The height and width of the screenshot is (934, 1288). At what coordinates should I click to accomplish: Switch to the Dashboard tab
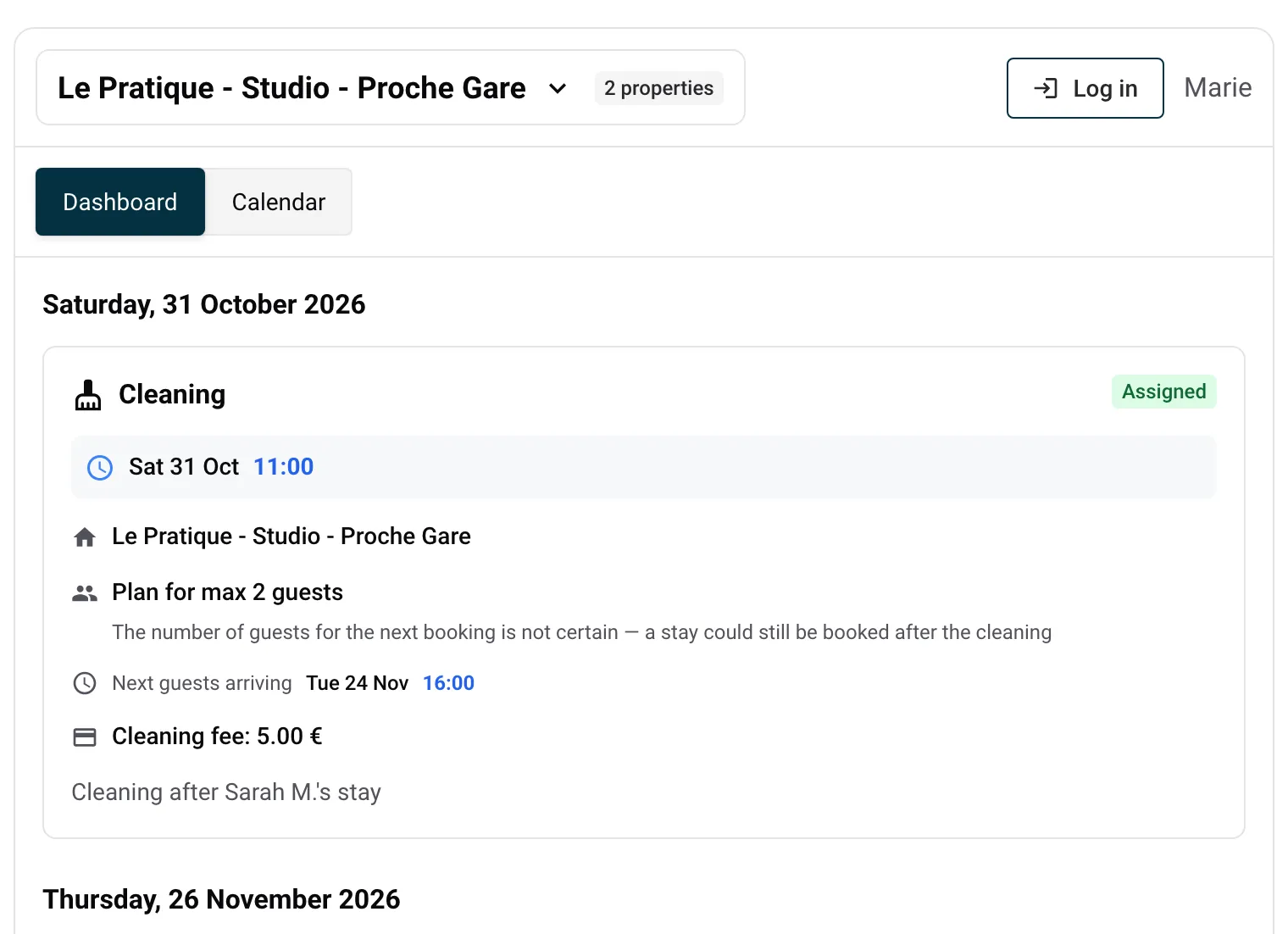(x=120, y=202)
